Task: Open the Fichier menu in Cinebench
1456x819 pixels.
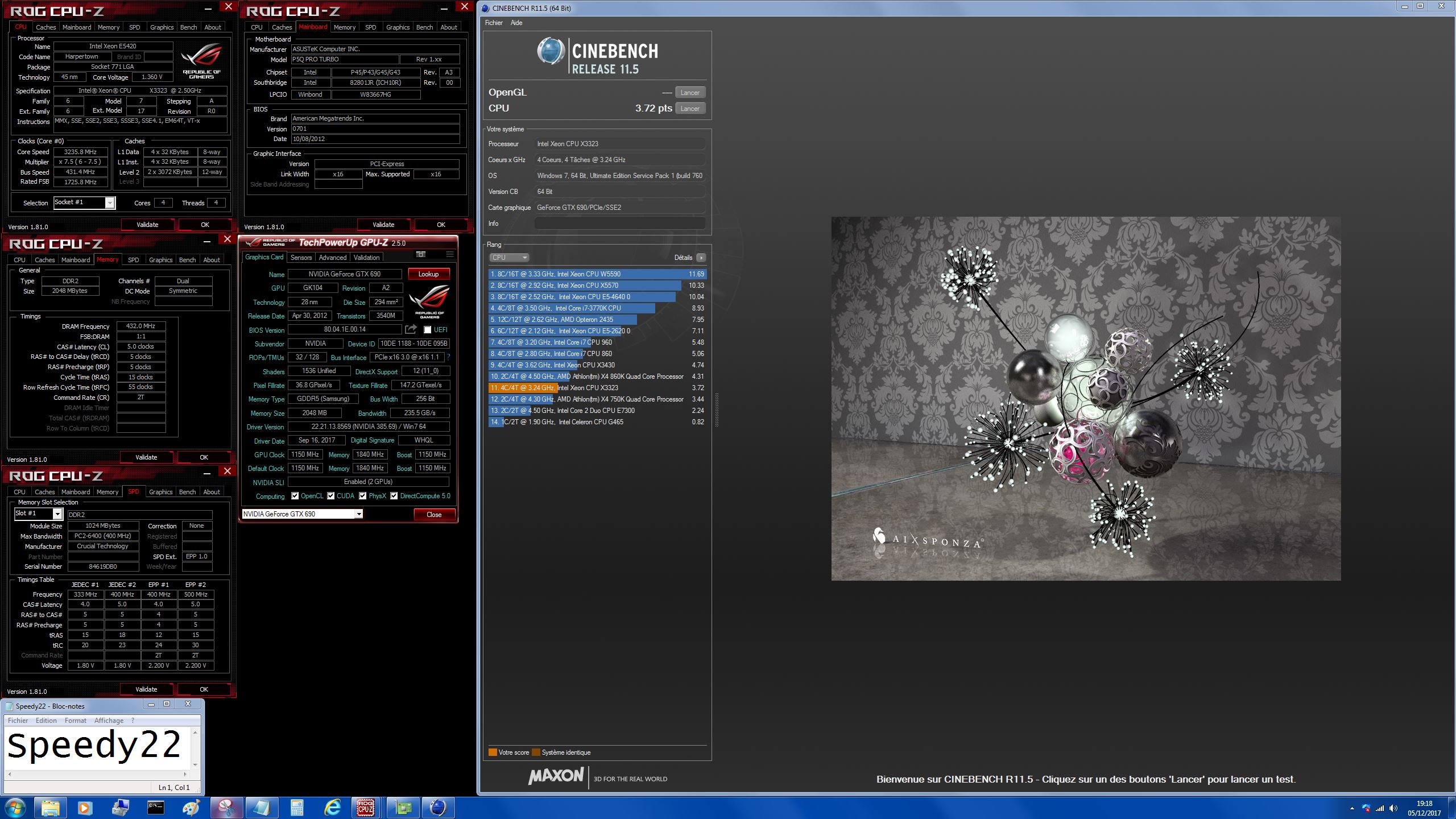Action: pyautogui.click(x=494, y=23)
